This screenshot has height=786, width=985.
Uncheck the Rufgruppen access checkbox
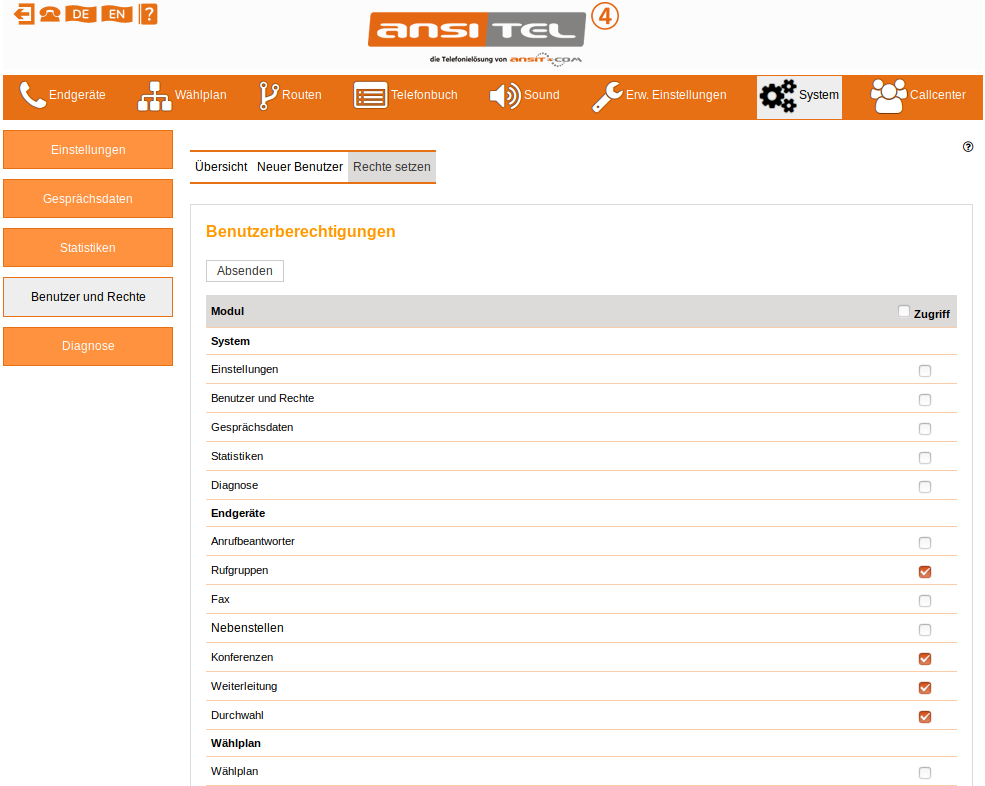point(924,572)
